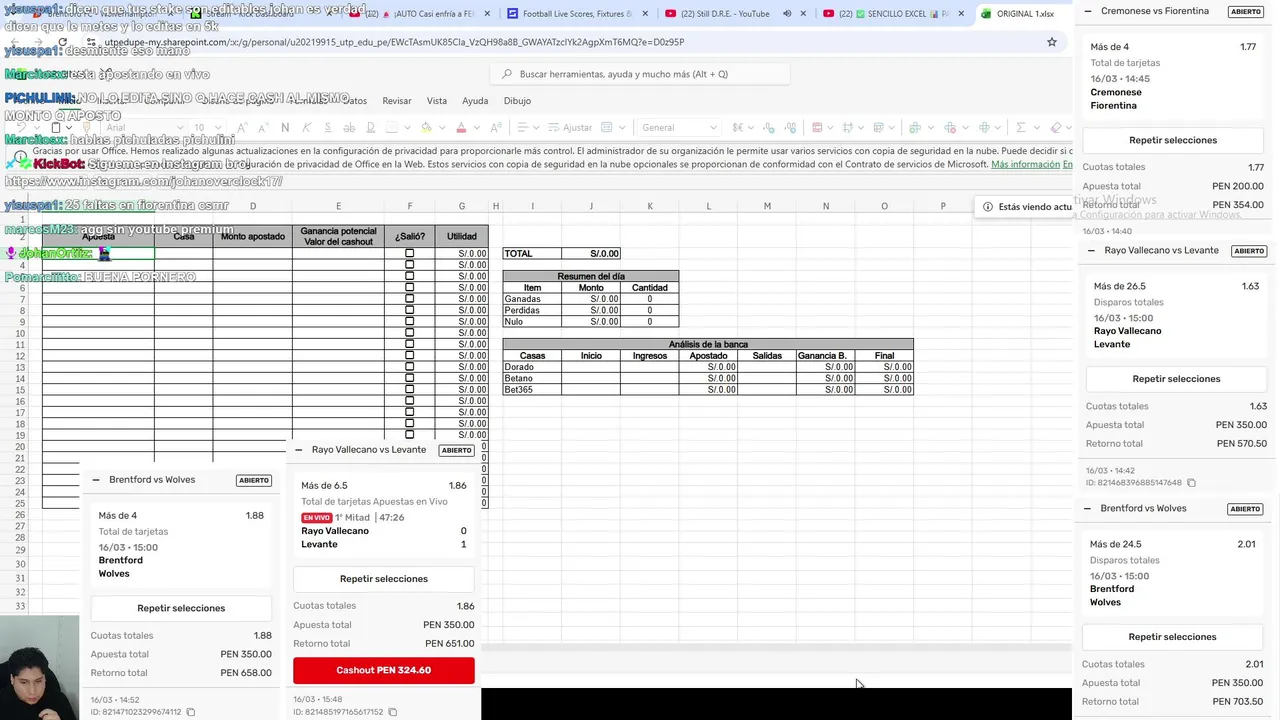Click the decrease font size icon
Screen dimensions: 1280x720
pos(263,127)
